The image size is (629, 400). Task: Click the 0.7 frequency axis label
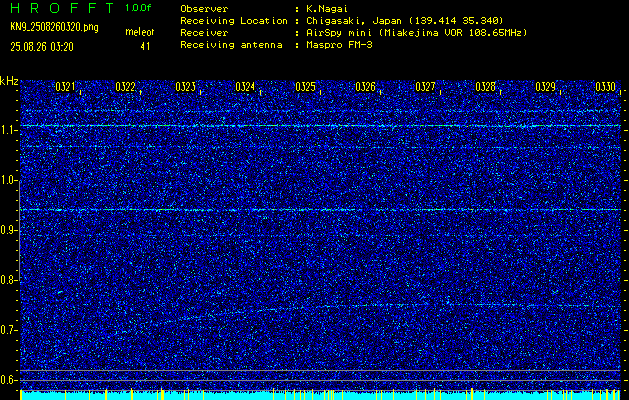click(7, 330)
